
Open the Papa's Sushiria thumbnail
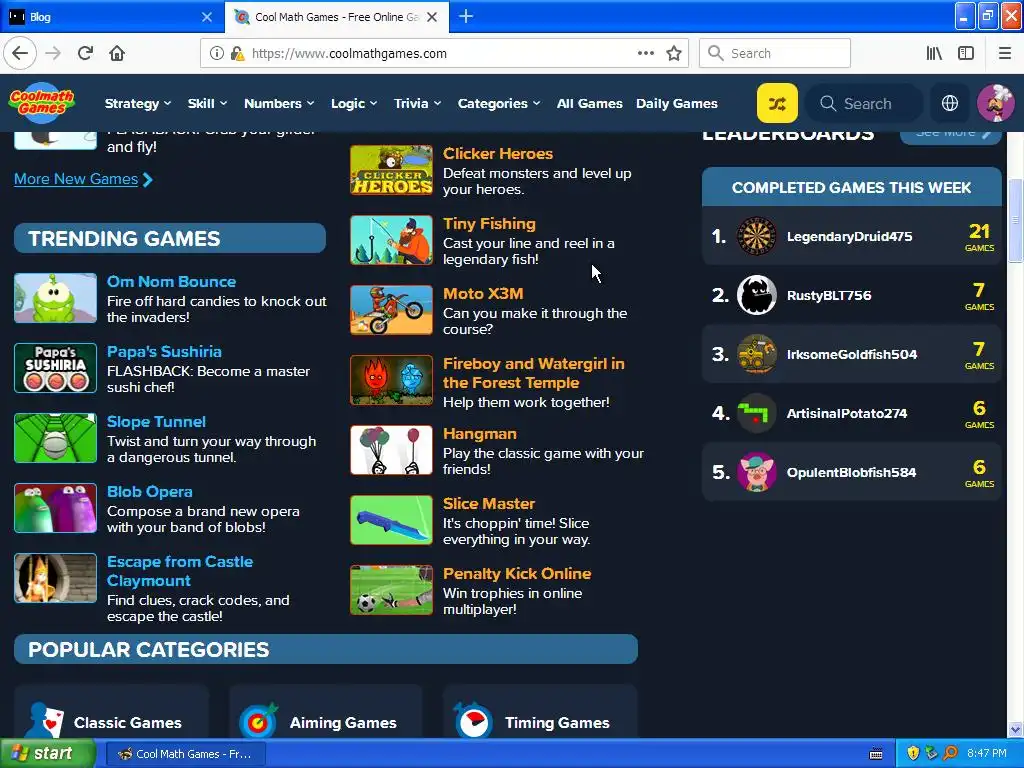click(x=56, y=368)
